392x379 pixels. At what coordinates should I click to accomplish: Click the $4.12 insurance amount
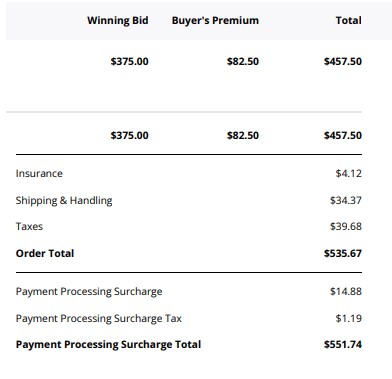point(349,173)
